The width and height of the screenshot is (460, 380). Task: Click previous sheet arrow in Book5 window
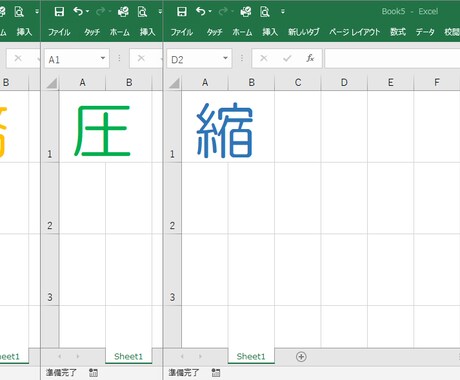point(182,356)
